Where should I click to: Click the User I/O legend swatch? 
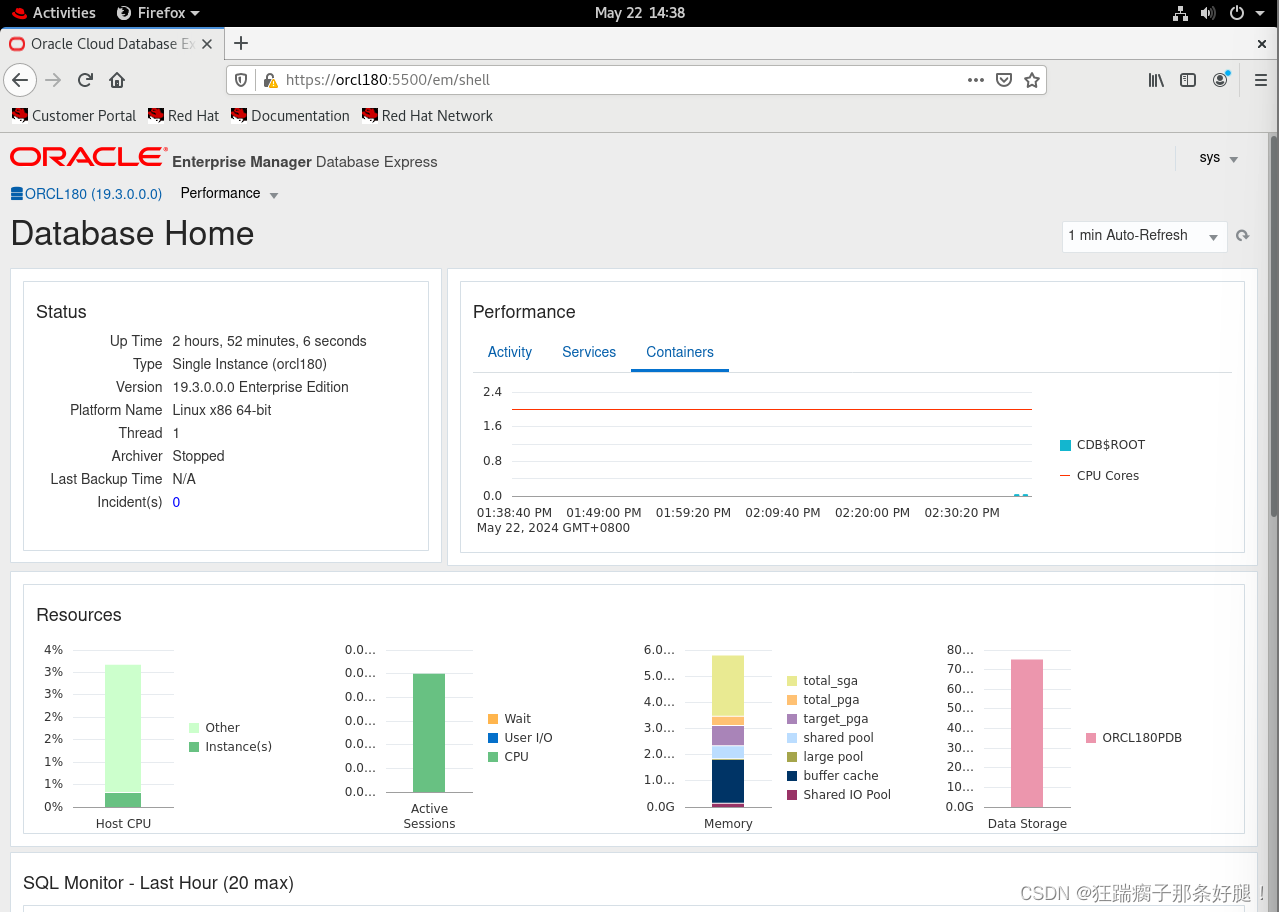point(493,738)
